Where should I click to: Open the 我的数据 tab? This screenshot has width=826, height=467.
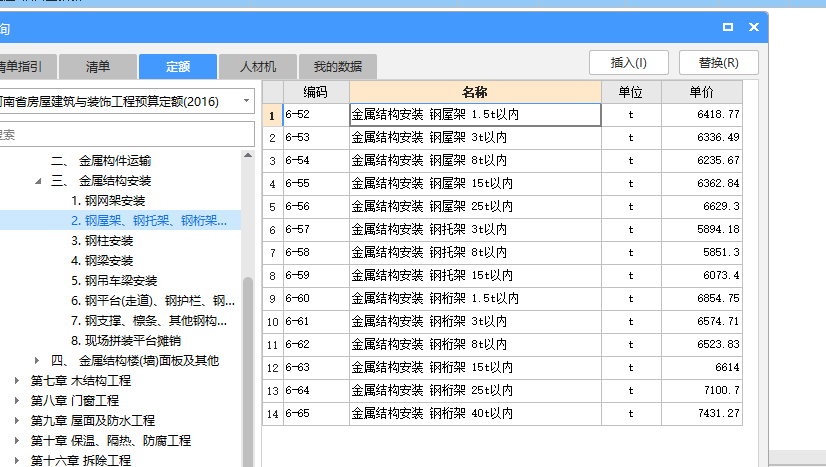coord(338,67)
